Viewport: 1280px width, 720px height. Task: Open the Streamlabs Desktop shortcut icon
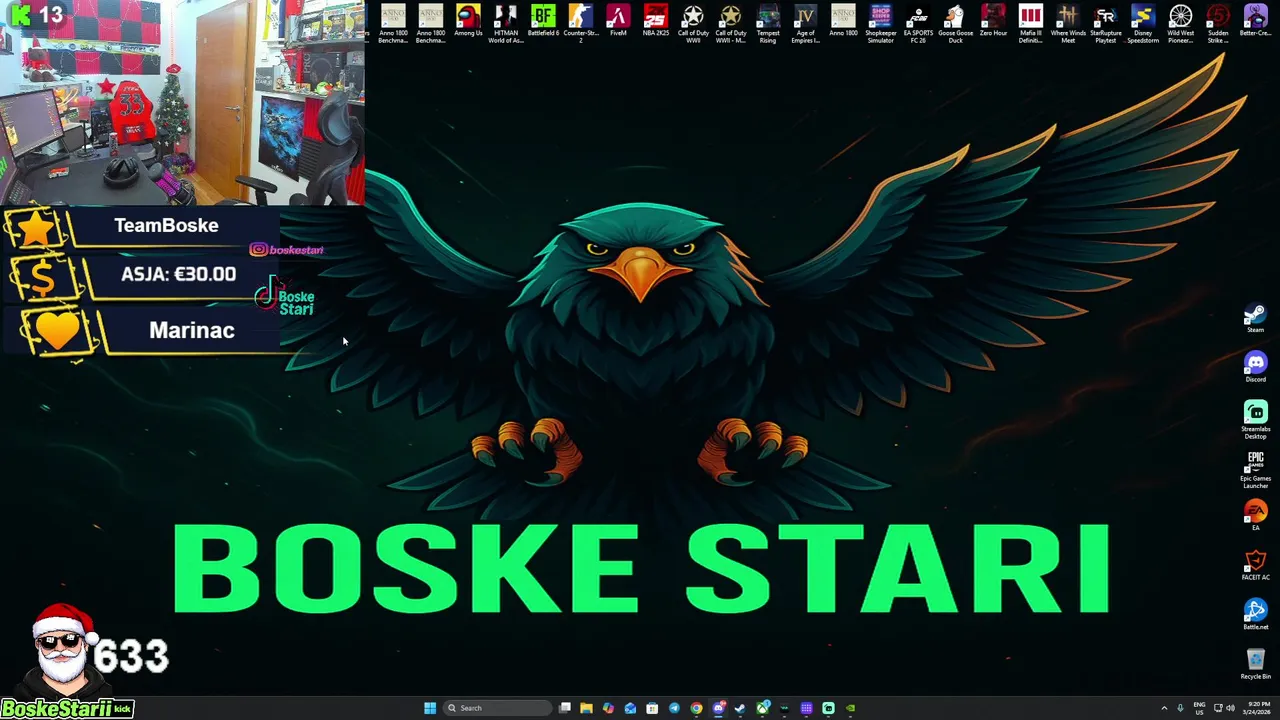pyautogui.click(x=1255, y=420)
